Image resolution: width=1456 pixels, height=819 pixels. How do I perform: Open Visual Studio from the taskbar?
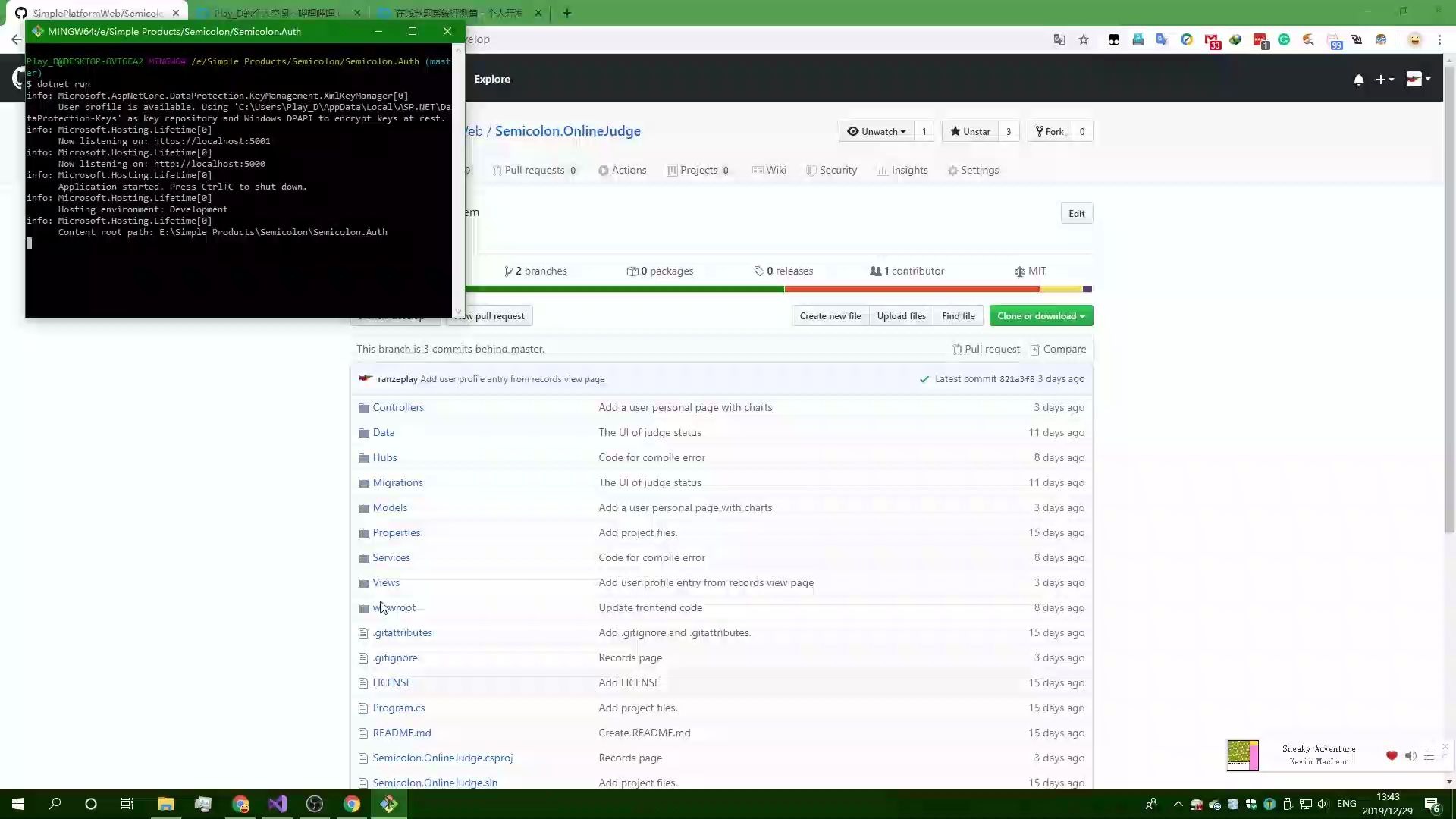pyautogui.click(x=278, y=804)
